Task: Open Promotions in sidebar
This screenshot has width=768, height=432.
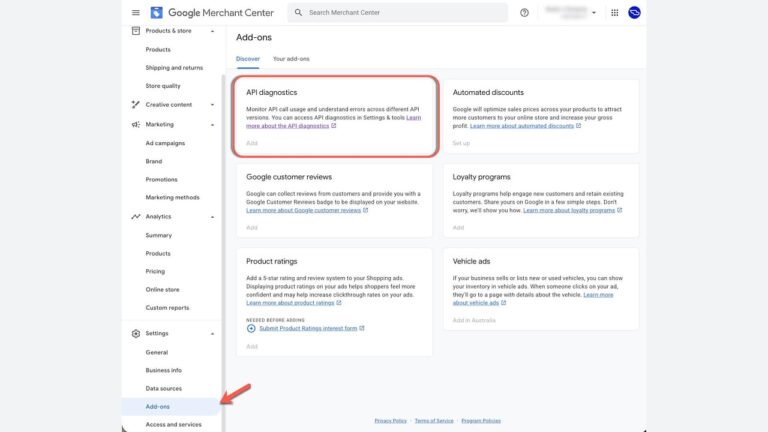Action: coord(162,179)
